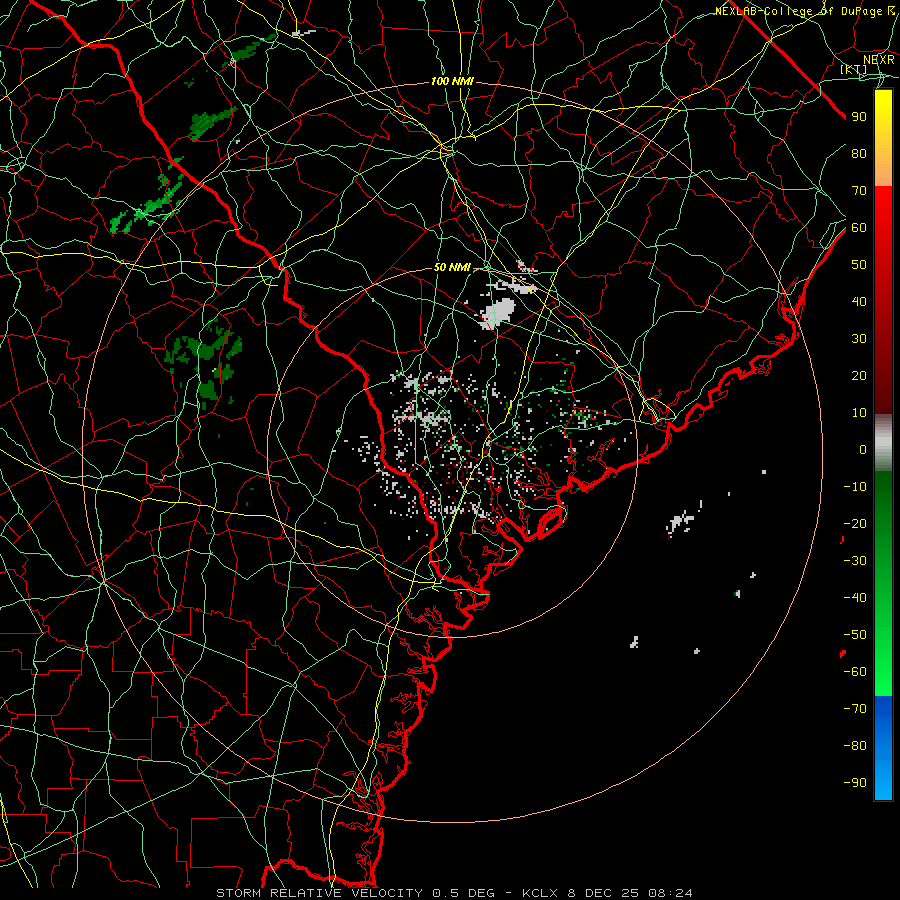900x900 pixels.
Task: Click the 50 value on velocity scale
Action: tap(859, 265)
